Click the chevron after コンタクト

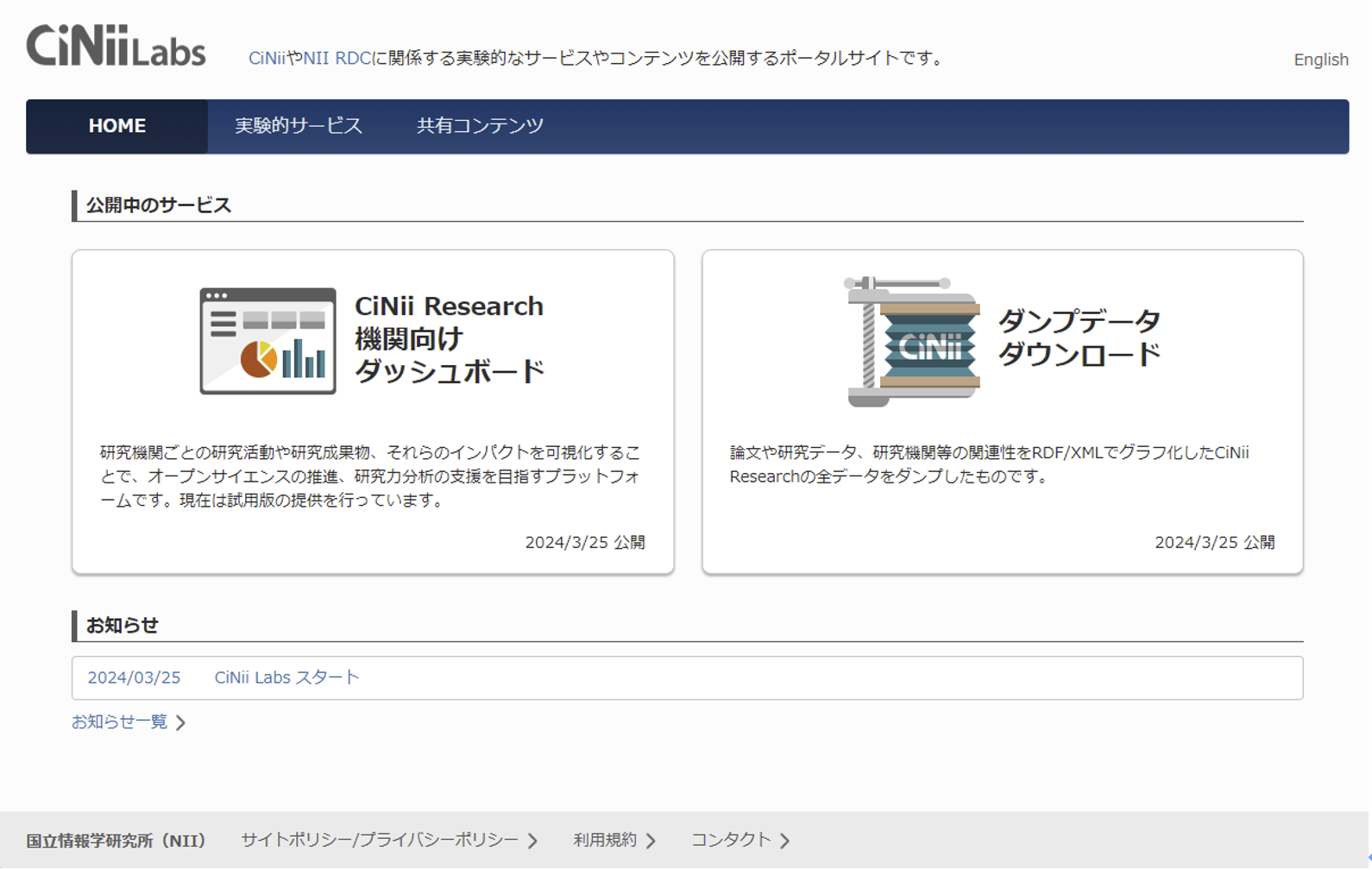(784, 841)
